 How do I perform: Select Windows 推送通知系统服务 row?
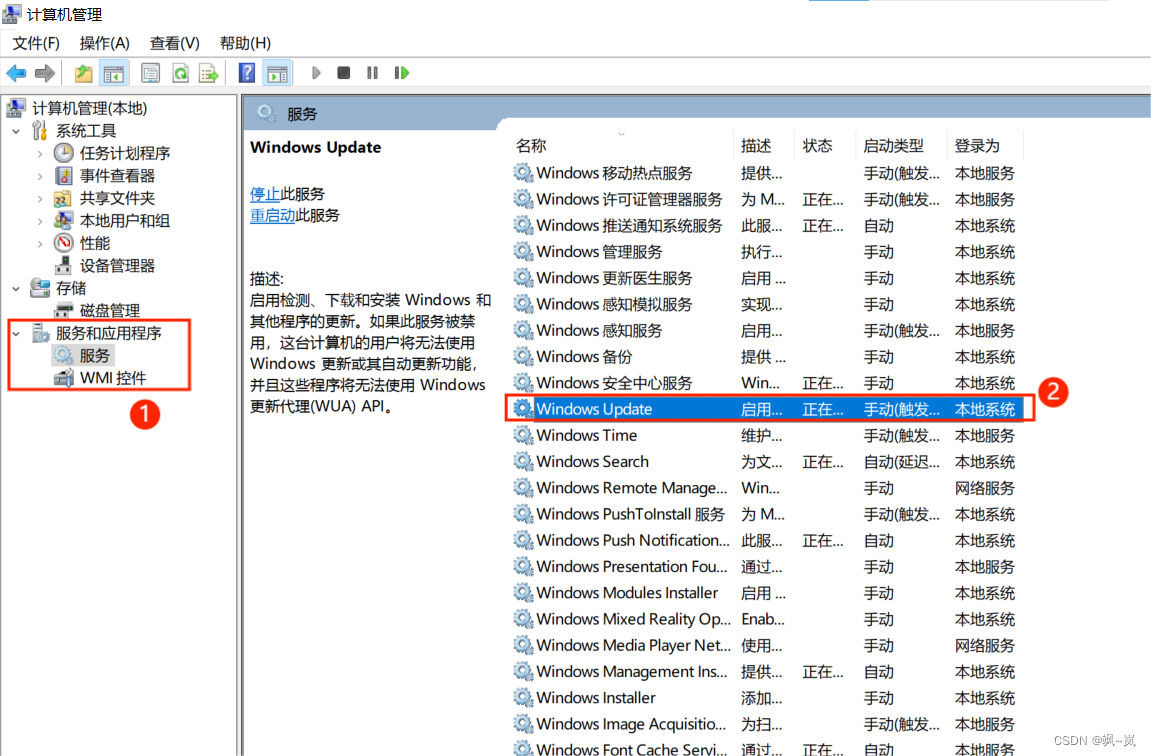click(766, 225)
